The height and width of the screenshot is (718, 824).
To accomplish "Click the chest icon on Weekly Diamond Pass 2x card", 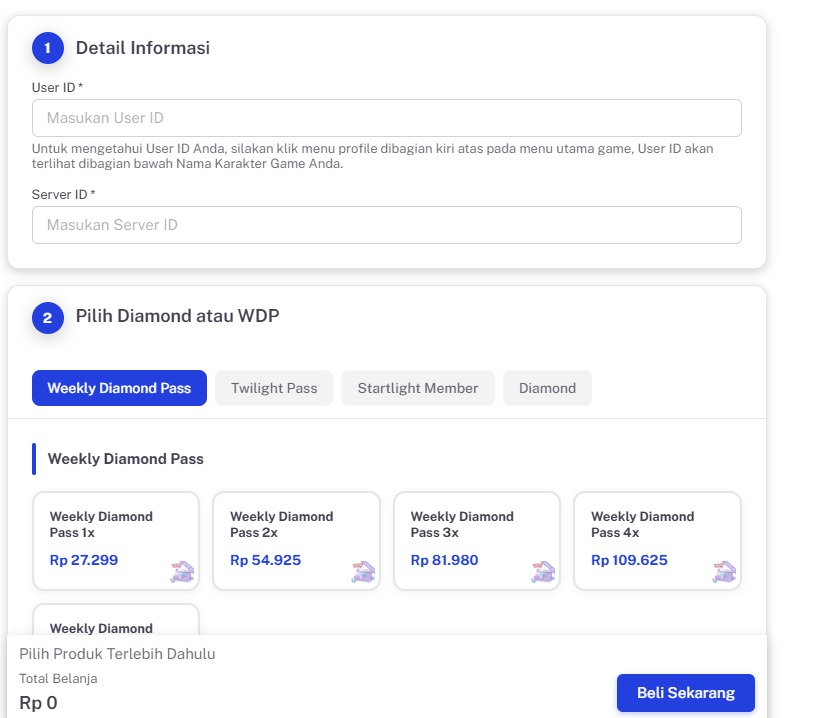I will (362, 571).
